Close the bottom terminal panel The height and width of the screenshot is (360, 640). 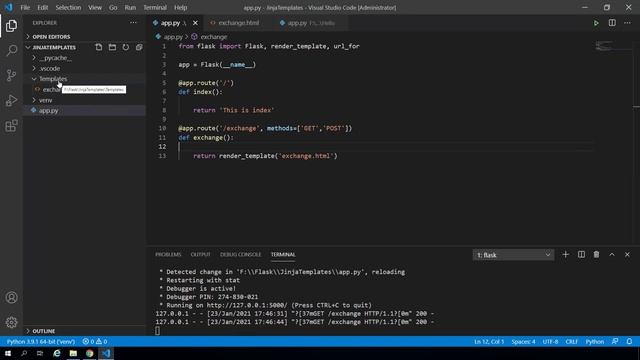point(627,255)
